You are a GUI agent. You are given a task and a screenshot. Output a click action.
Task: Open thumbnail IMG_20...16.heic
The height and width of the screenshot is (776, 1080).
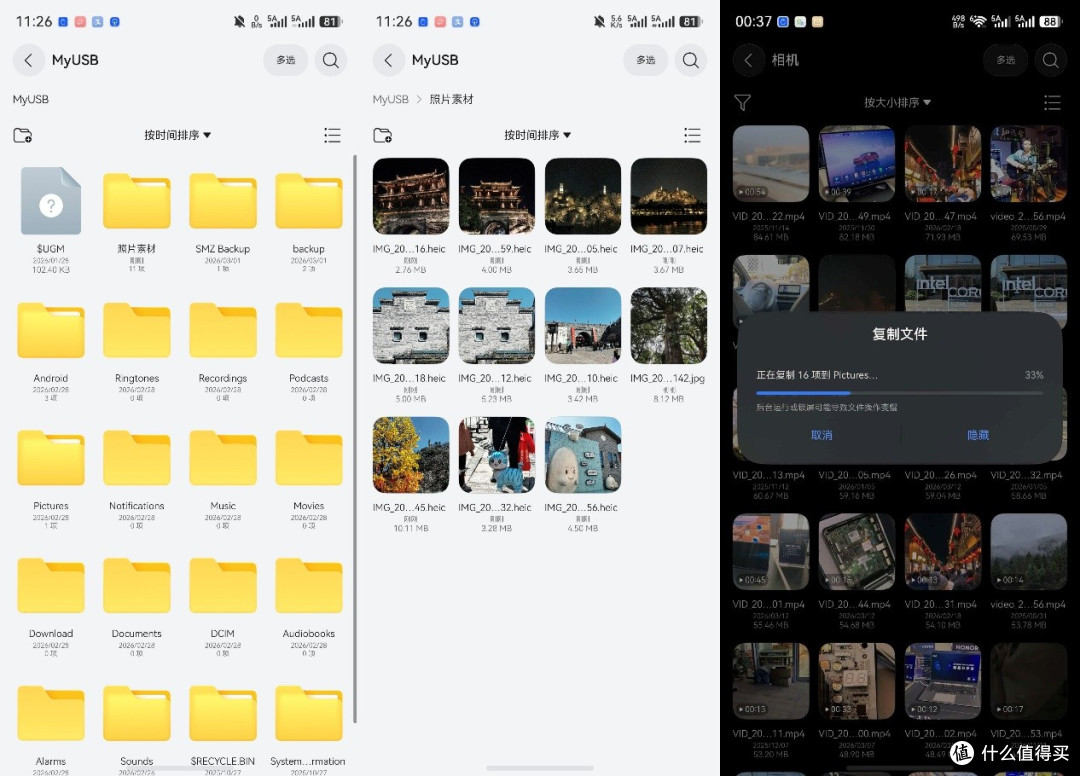tap(411, 196)
